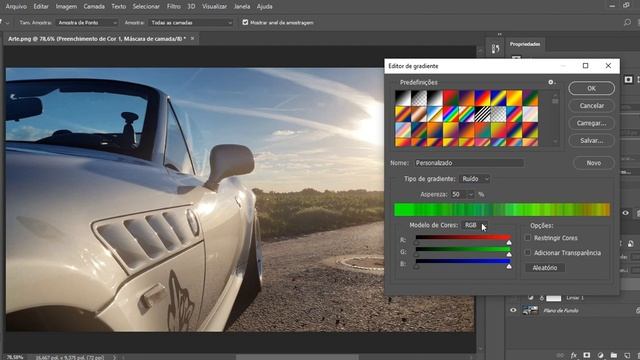The image size is (640, 360).
Task: Toggle eye icon beside the gradient bar
Action: click(625, 213)
